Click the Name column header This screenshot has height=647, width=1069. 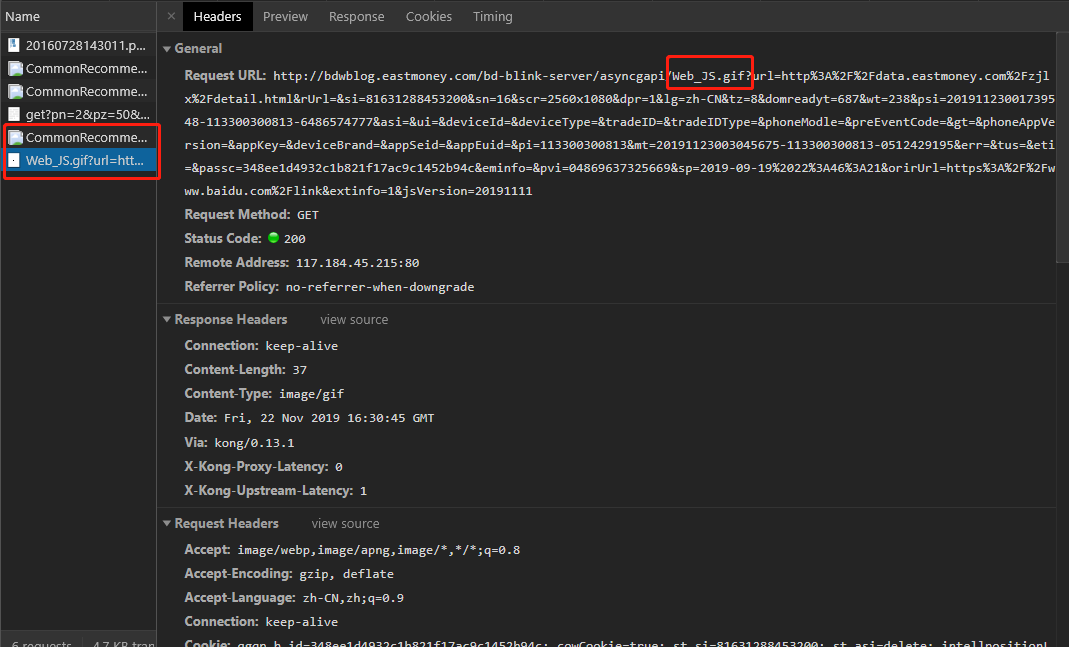pos(78,16)
